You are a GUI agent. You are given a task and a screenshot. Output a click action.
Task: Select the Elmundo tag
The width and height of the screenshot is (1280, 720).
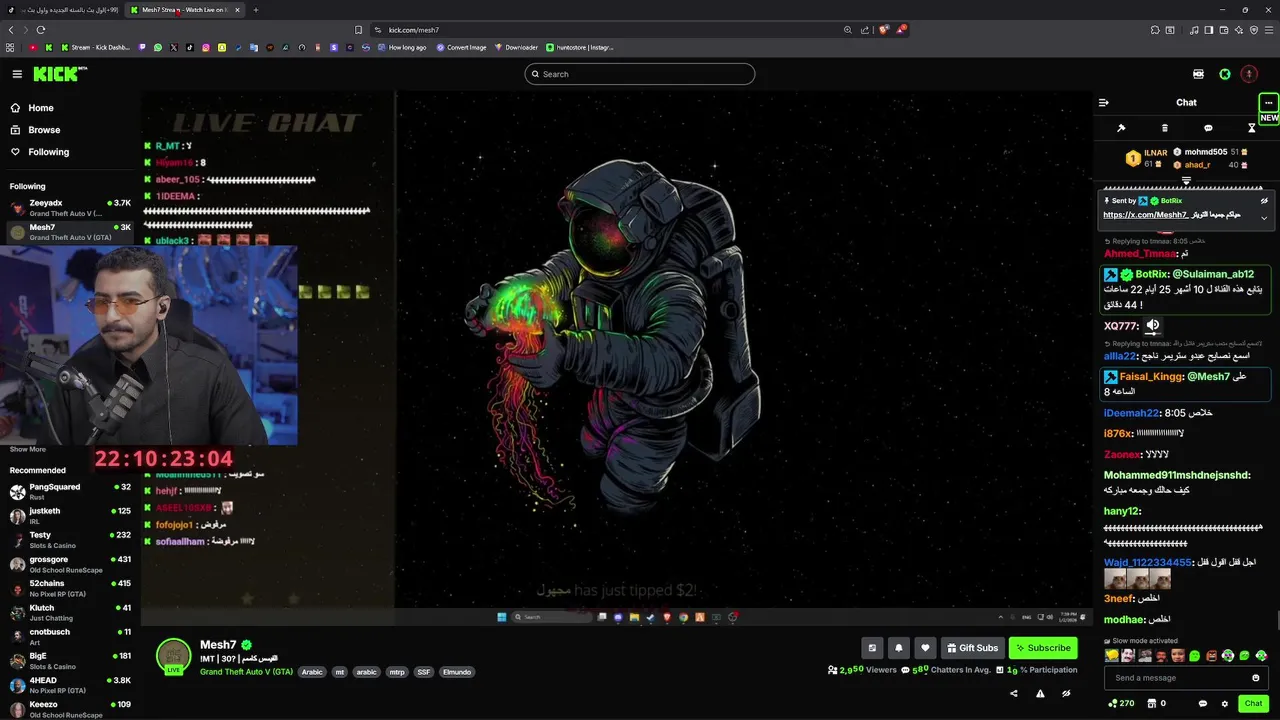coord(456,672)
